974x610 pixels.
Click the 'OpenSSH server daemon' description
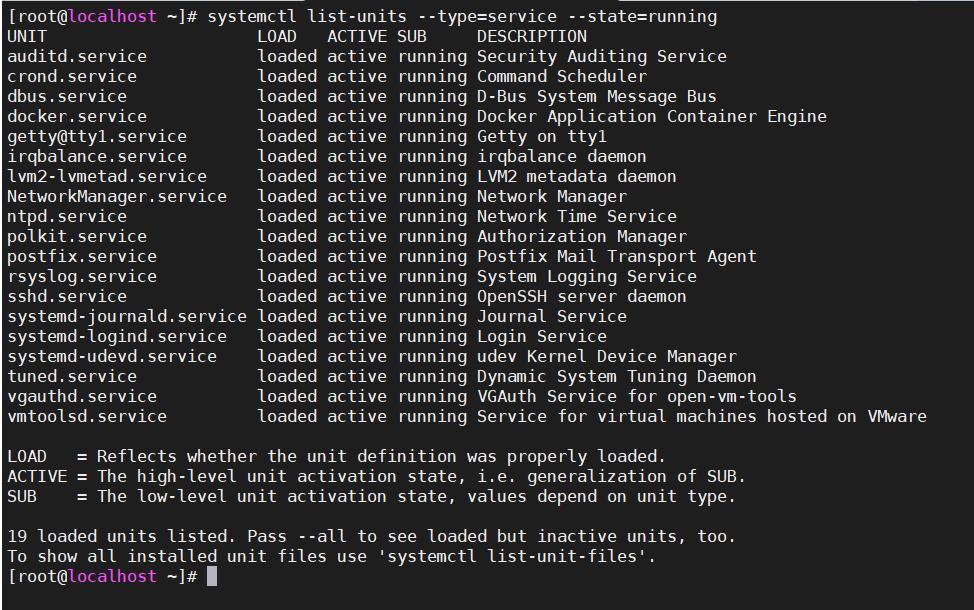pyautogui.click(x=581, y=296)
